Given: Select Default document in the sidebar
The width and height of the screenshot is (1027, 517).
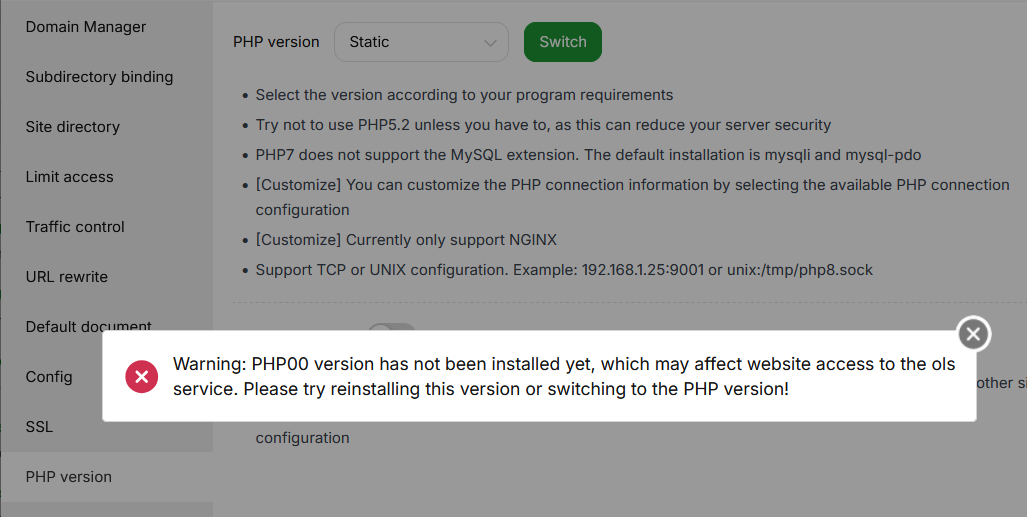Looking at the screenshot, I should coord(89,326).
